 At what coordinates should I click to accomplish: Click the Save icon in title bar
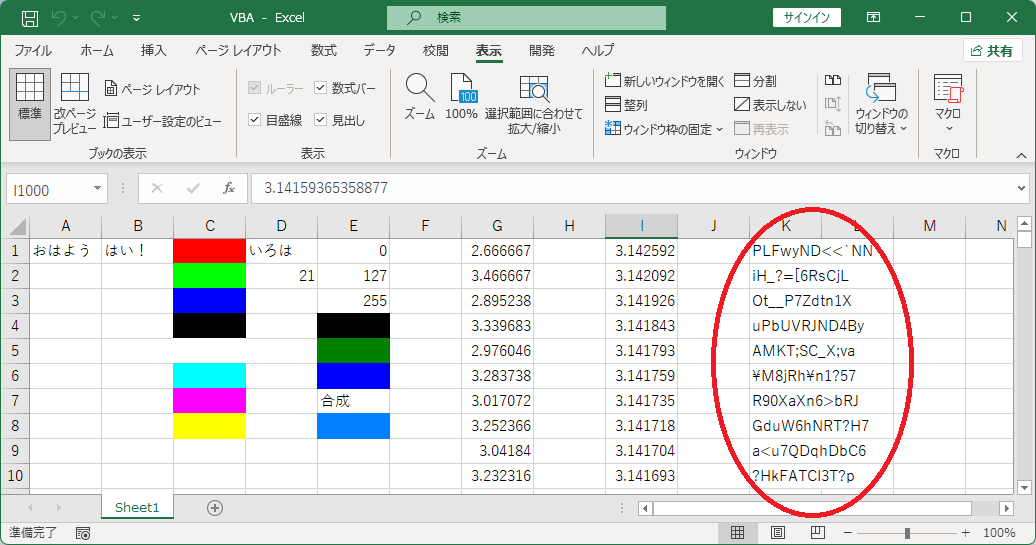30,18
